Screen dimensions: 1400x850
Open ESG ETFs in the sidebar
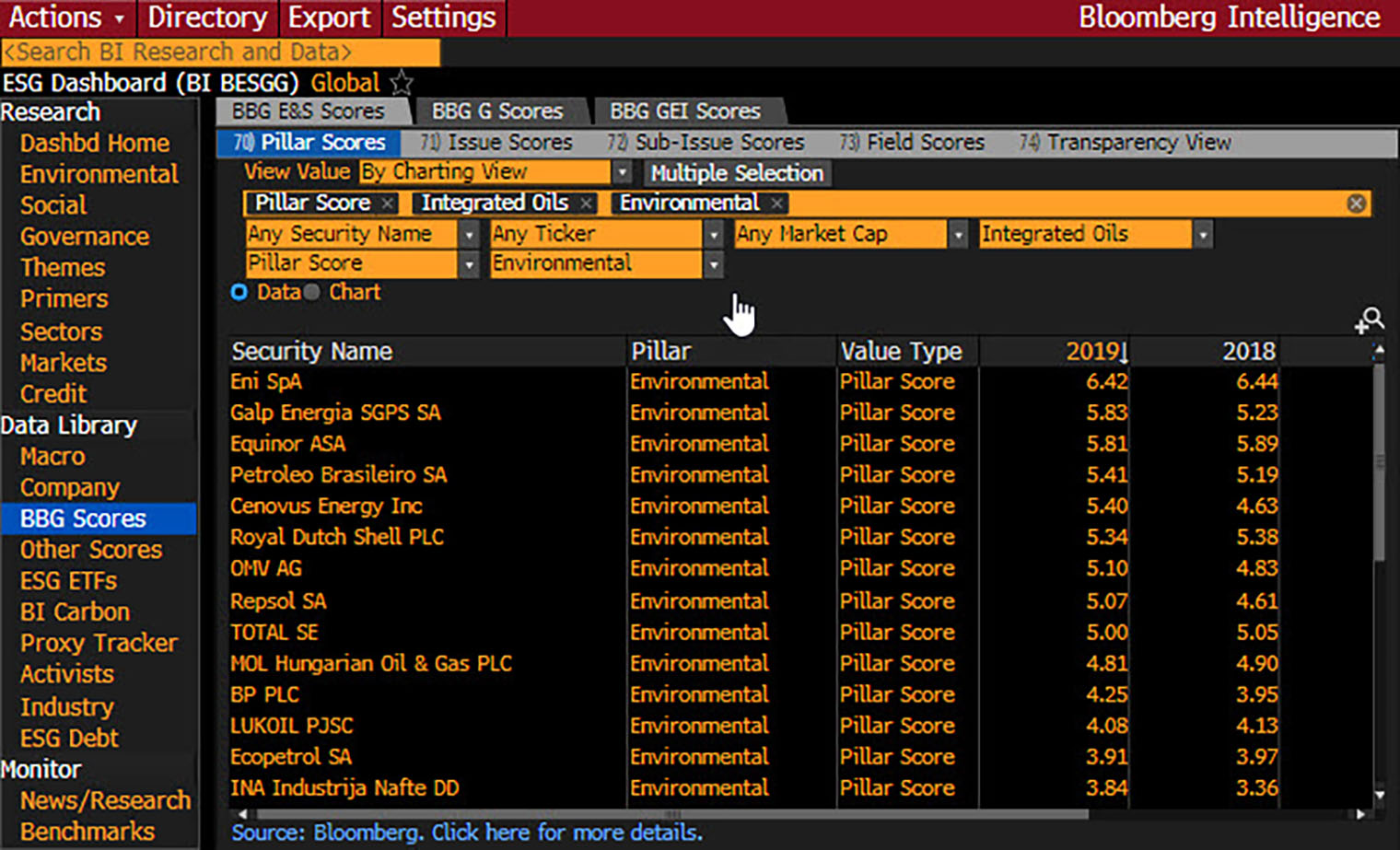(x=69, y=581)
